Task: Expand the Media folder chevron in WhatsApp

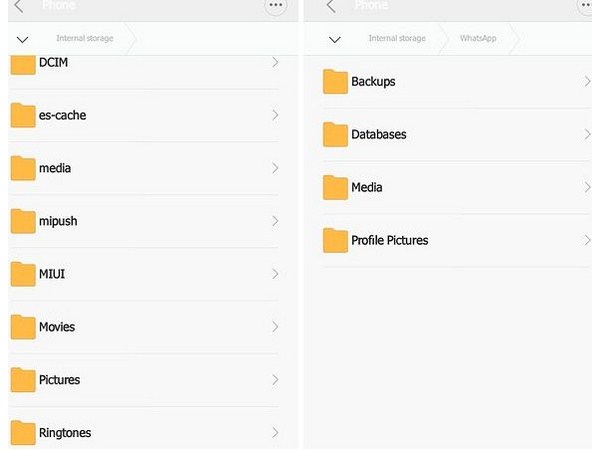Action: 587,187
